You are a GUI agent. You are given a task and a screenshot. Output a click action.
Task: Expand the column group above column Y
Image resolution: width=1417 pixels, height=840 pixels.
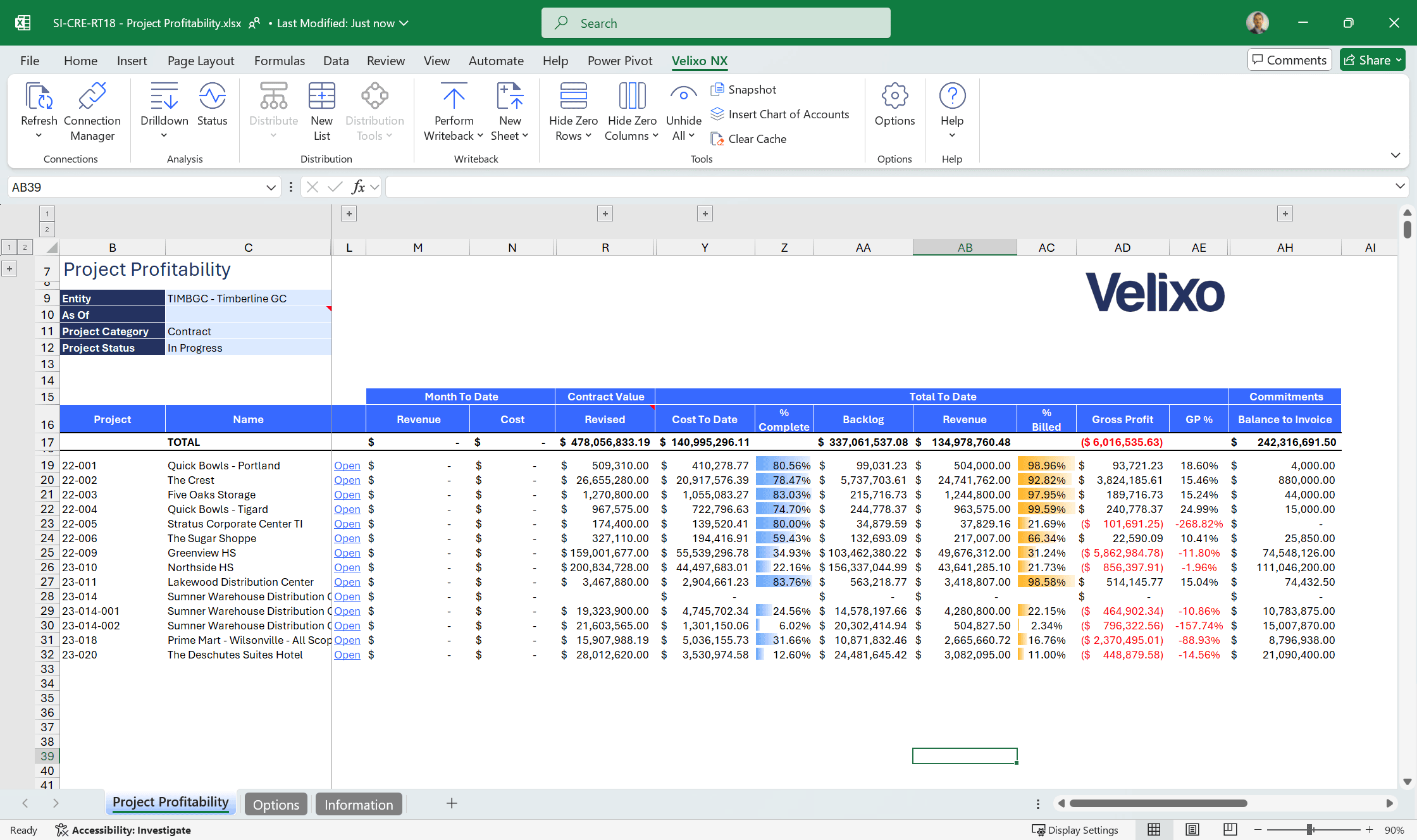click(705, 214)
